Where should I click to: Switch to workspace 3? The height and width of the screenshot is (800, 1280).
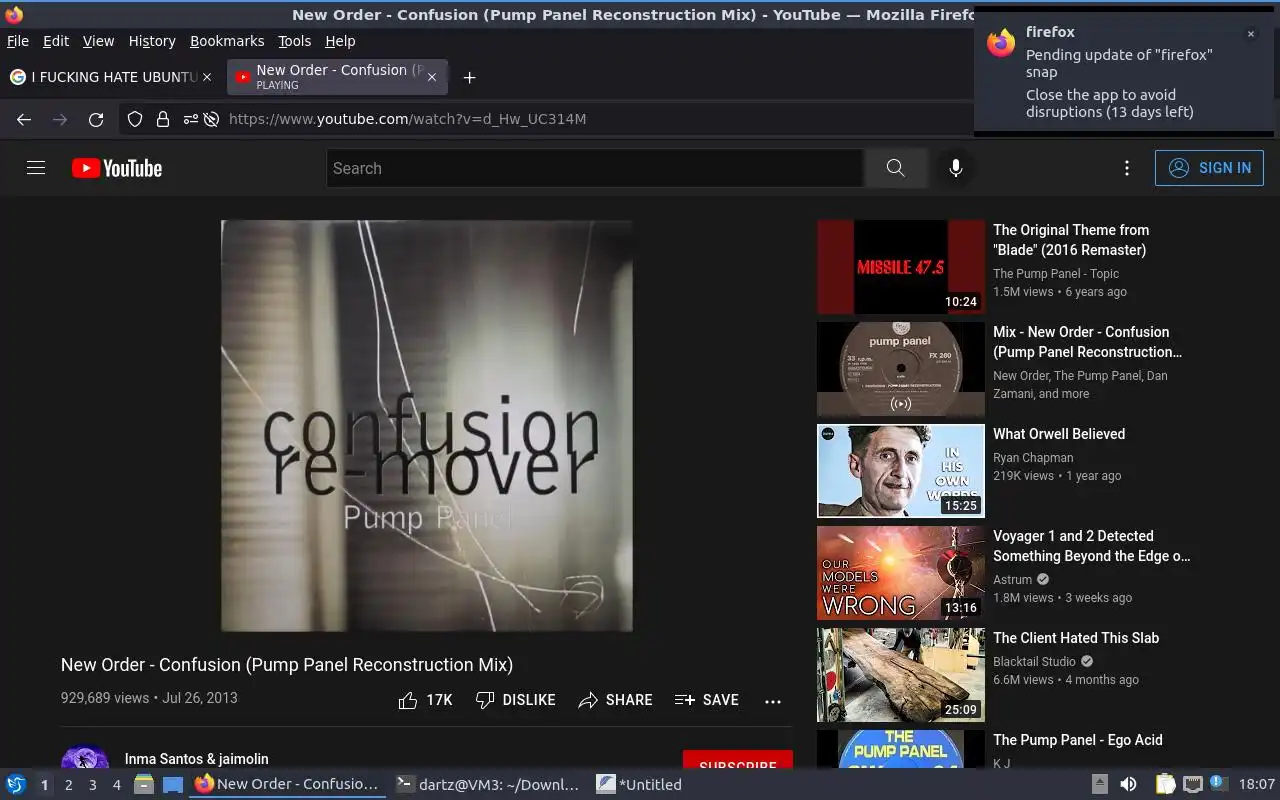pyautogui.click(x=92, y=785)
